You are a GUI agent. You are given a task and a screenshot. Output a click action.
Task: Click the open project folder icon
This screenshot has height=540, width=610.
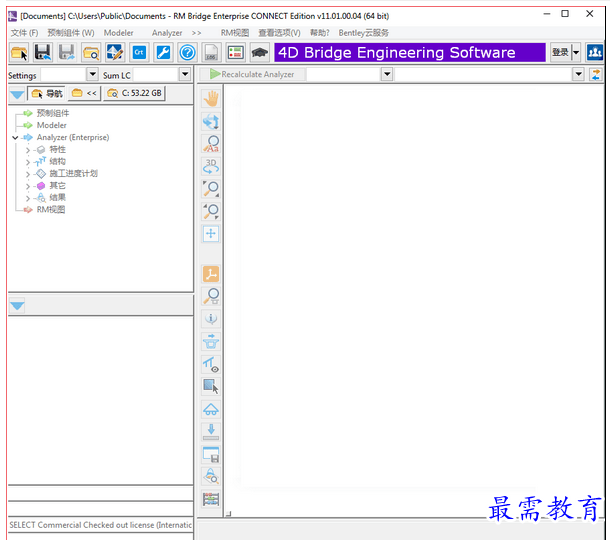19,53
